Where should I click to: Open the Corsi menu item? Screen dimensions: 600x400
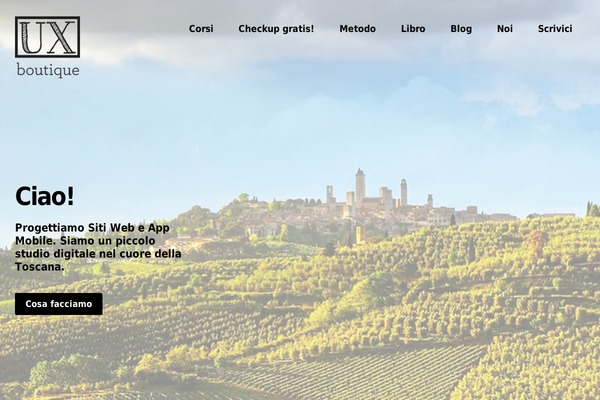201,29
